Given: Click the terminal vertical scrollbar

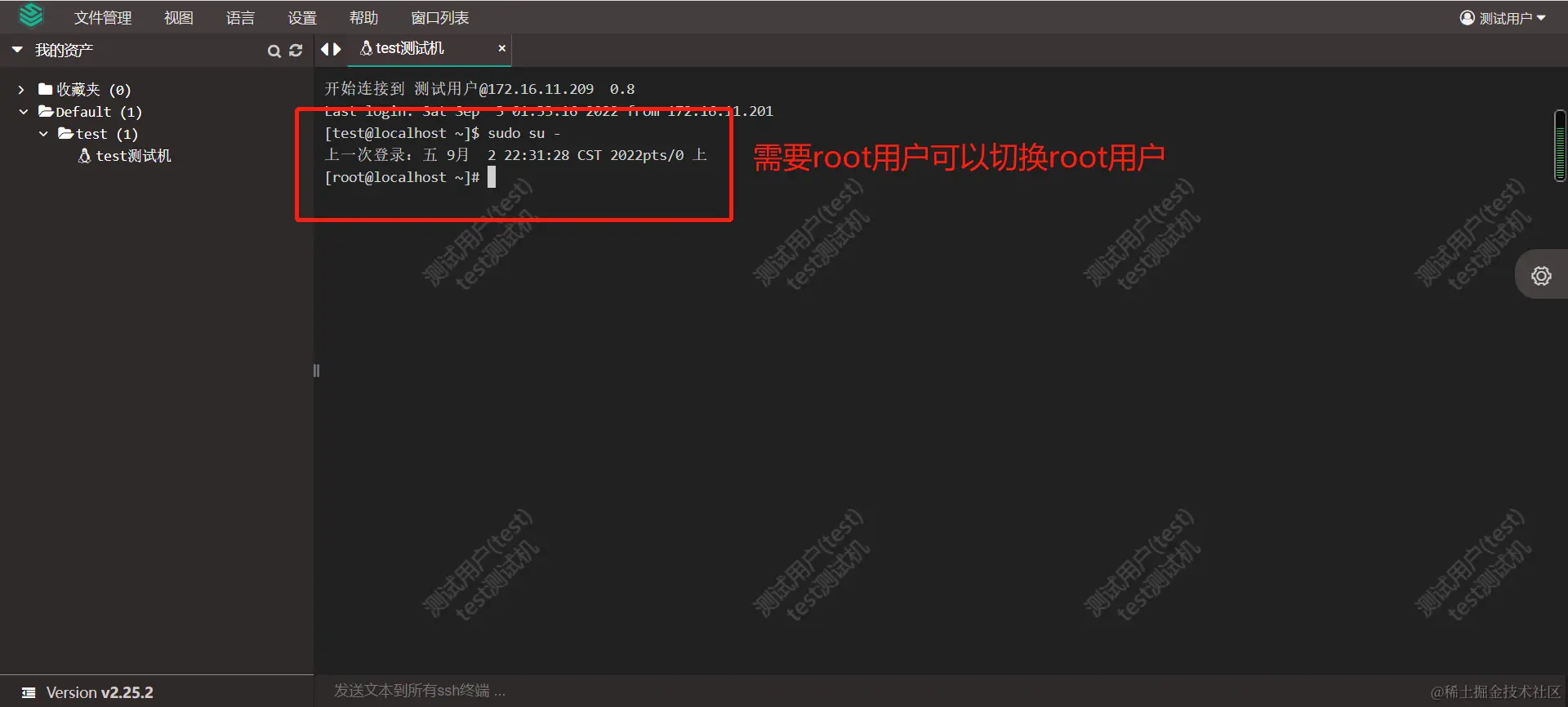Looking at the screenshot, I should tap(1560, 145).
